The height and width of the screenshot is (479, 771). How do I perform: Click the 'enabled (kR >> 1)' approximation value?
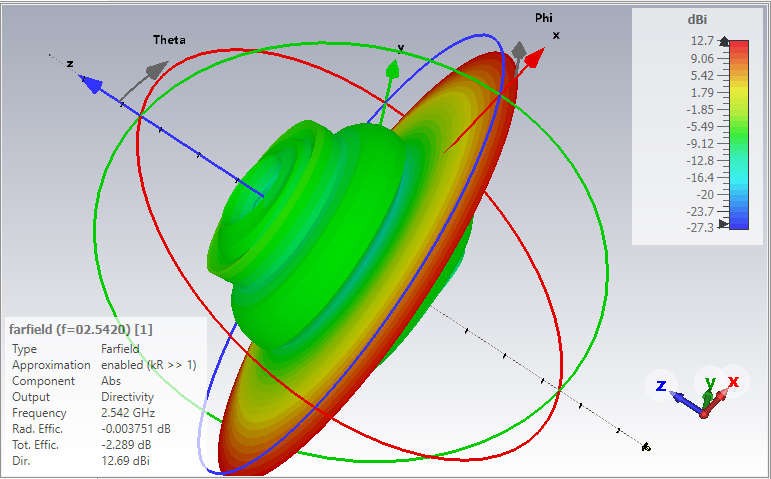point(148,365)
